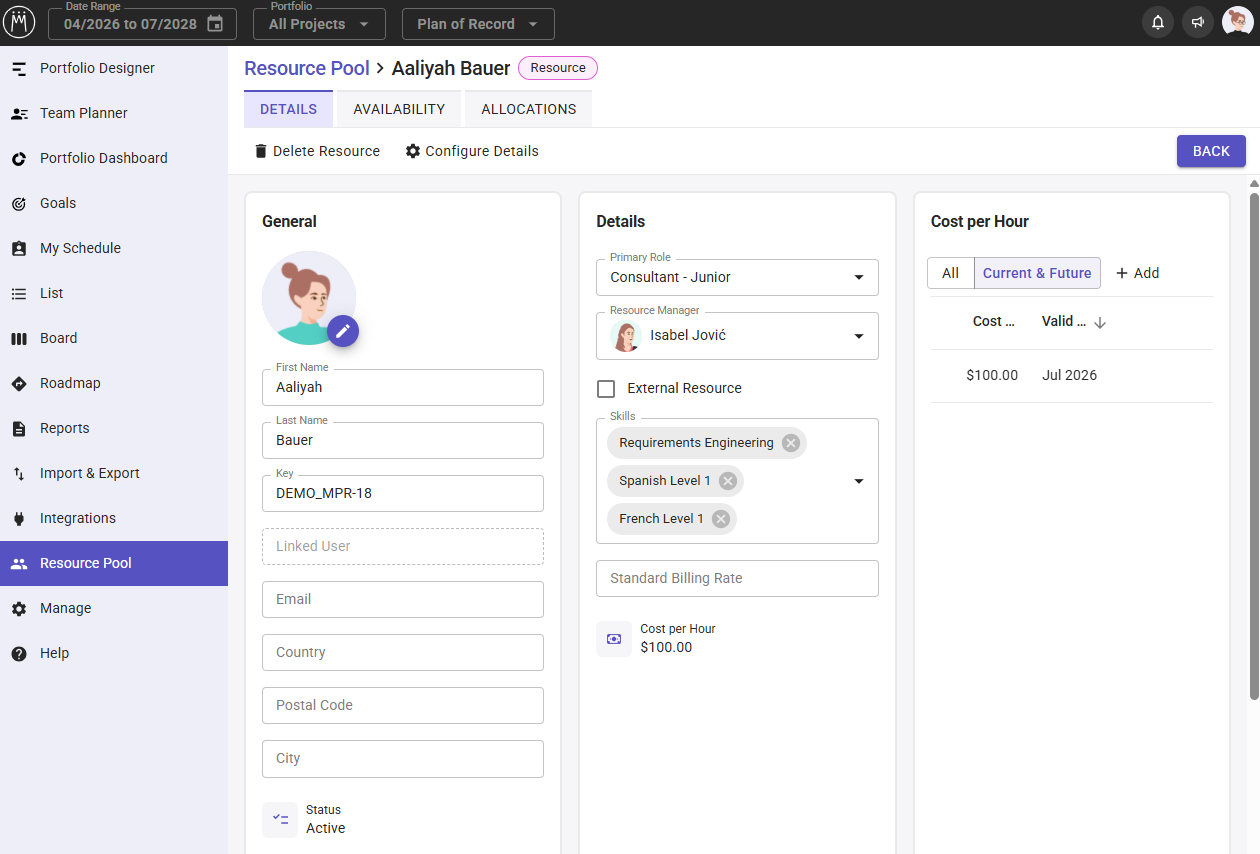Image resolution: width=1260 pixels, height=854 pixels.
Task: Click the BACK button
Action: click(x=1211, y=151)
